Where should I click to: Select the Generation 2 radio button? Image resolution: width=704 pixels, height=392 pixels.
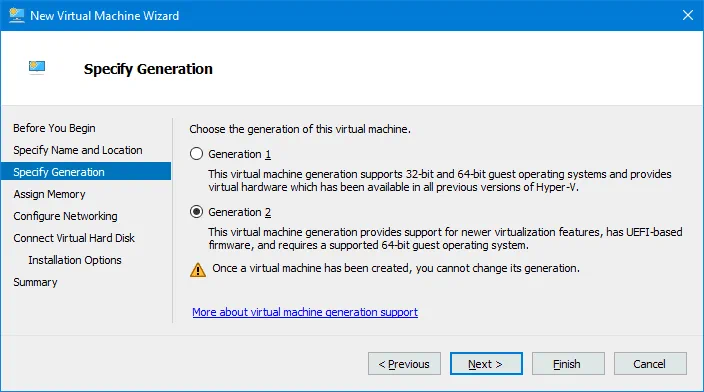click(x=196, y=212)
